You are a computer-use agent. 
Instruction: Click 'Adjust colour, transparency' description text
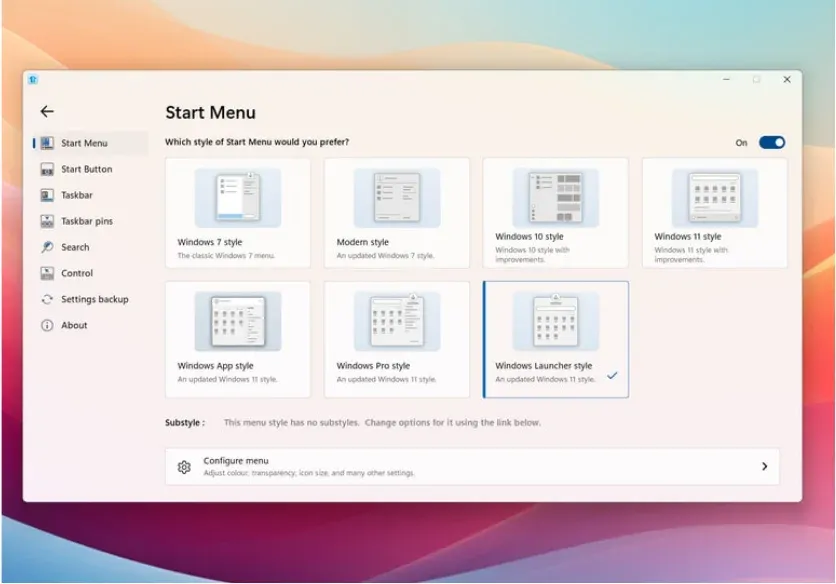point(309,473)
